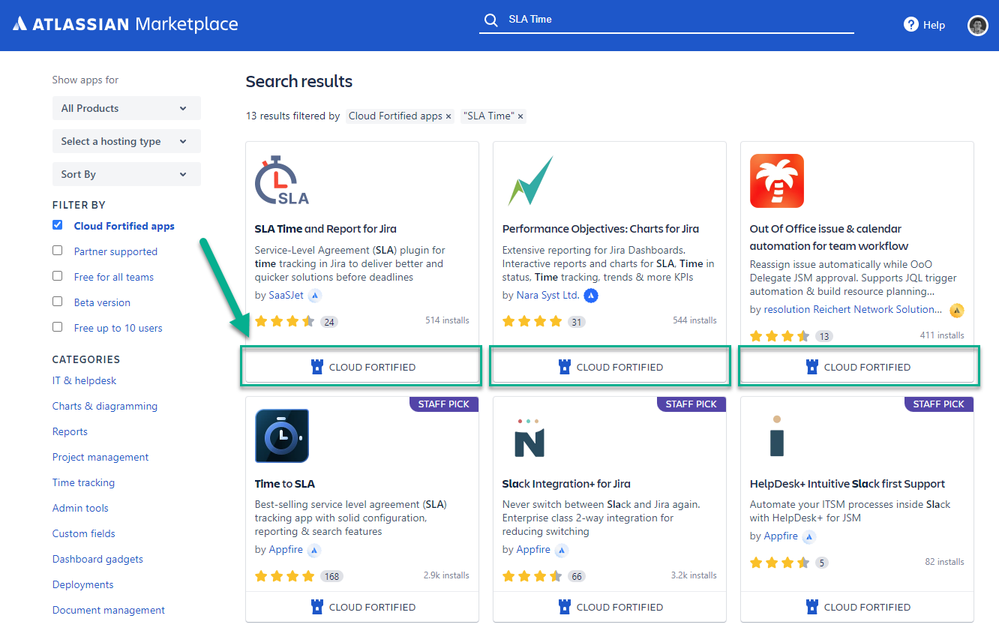The height and width of the screenshot is (628, 999).
Task: Click the search magnifier icon
Action: [491, 20]
